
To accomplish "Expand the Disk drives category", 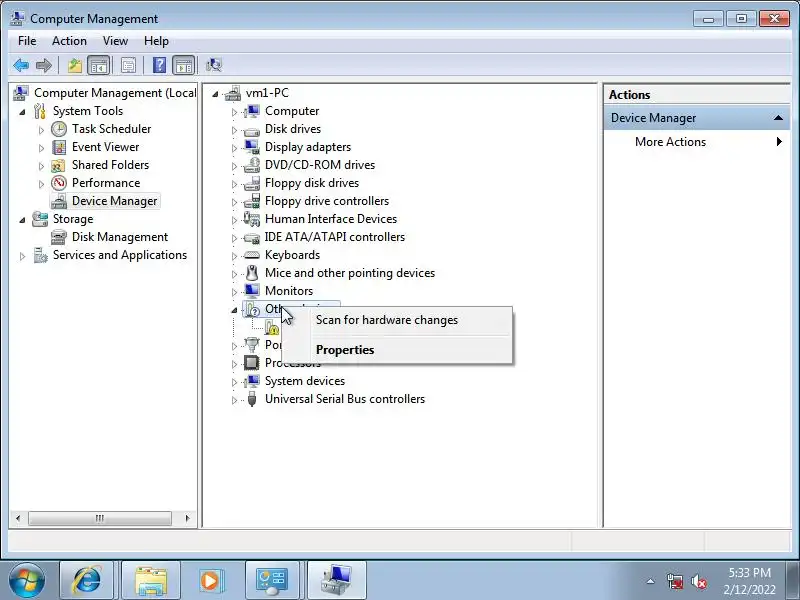I will coord(234,130).
